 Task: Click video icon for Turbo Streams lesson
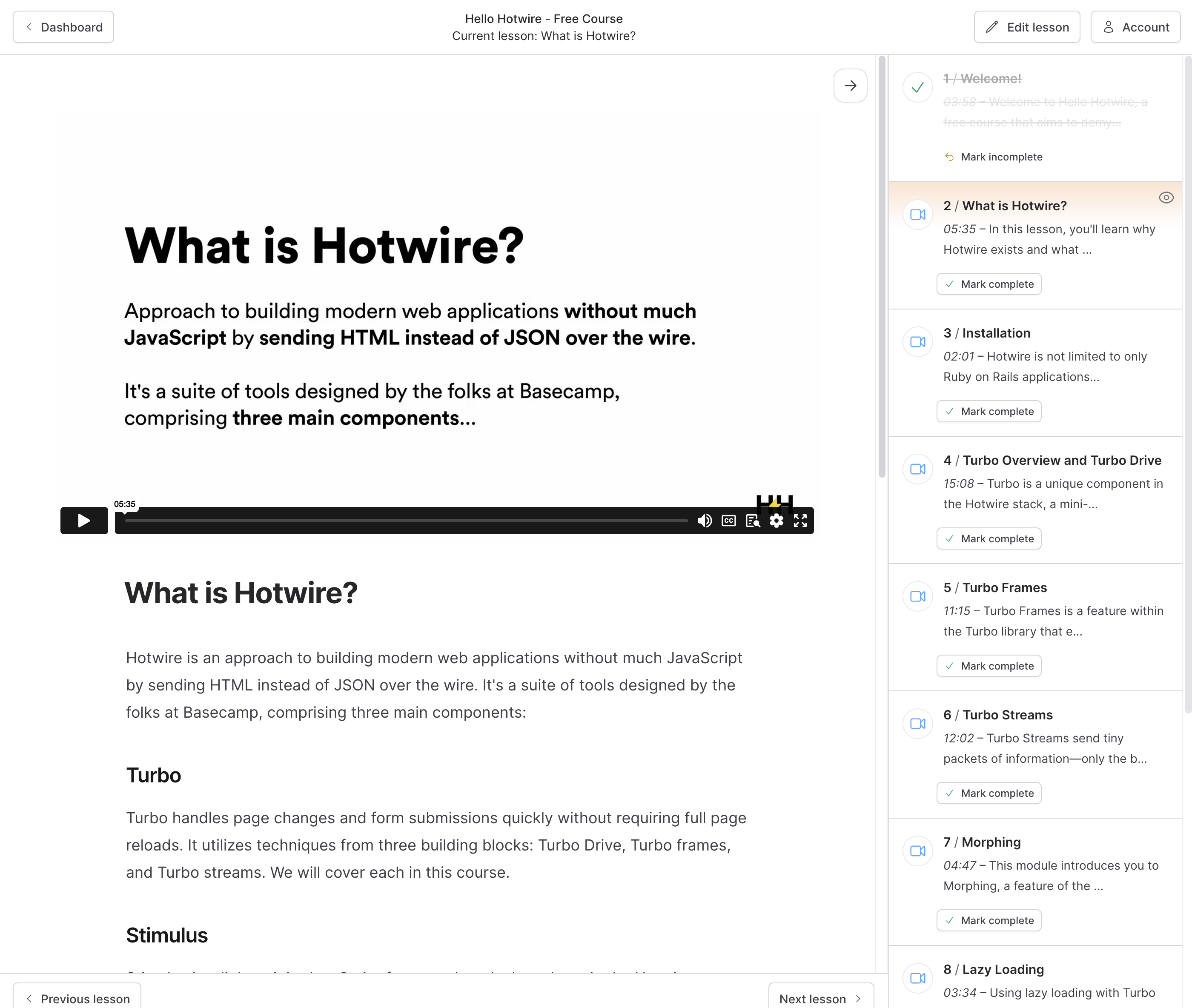pyautogui.click(x=918, y=724)
